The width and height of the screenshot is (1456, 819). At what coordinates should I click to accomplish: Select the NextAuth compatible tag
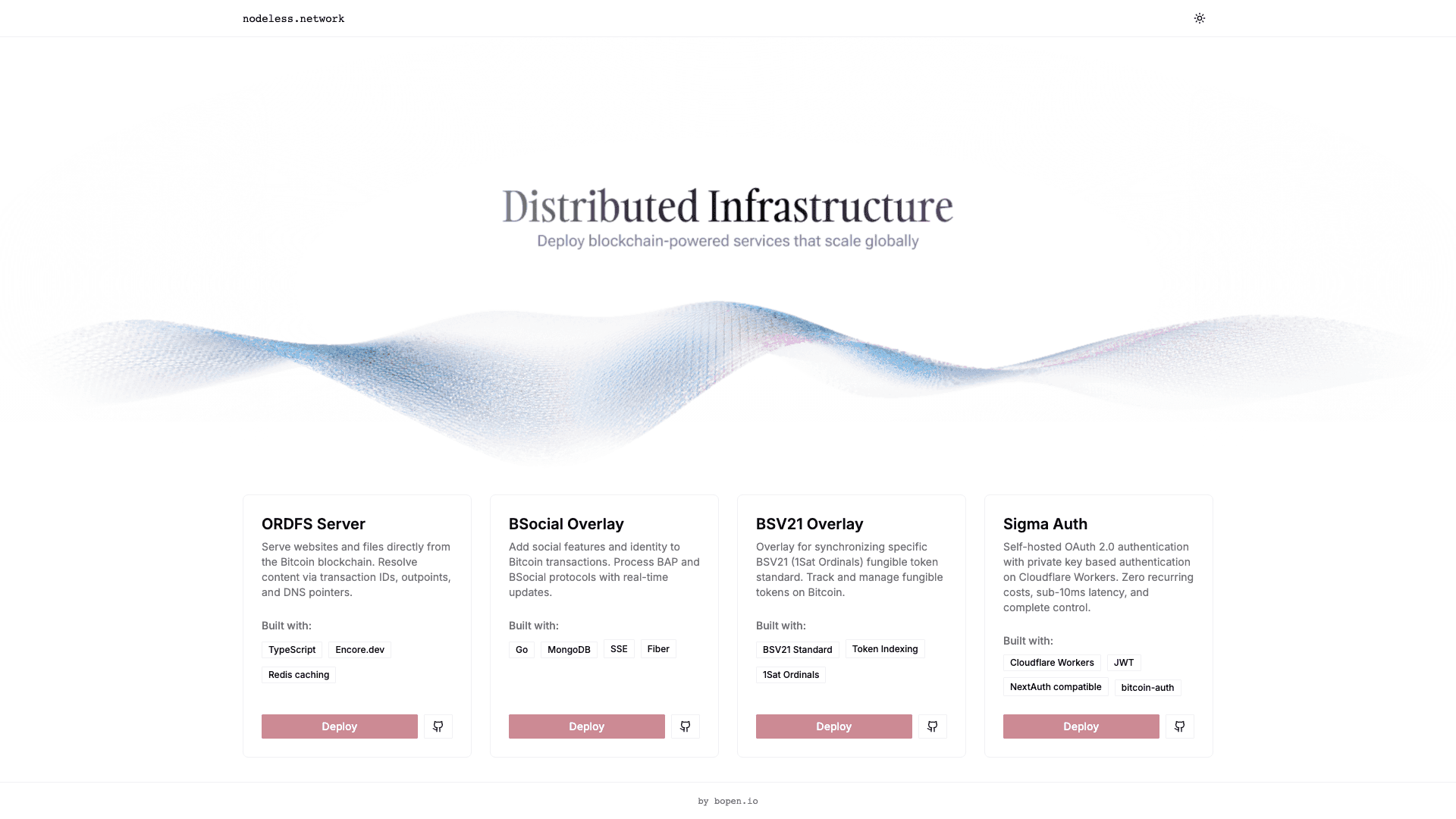click(1056, 687)
